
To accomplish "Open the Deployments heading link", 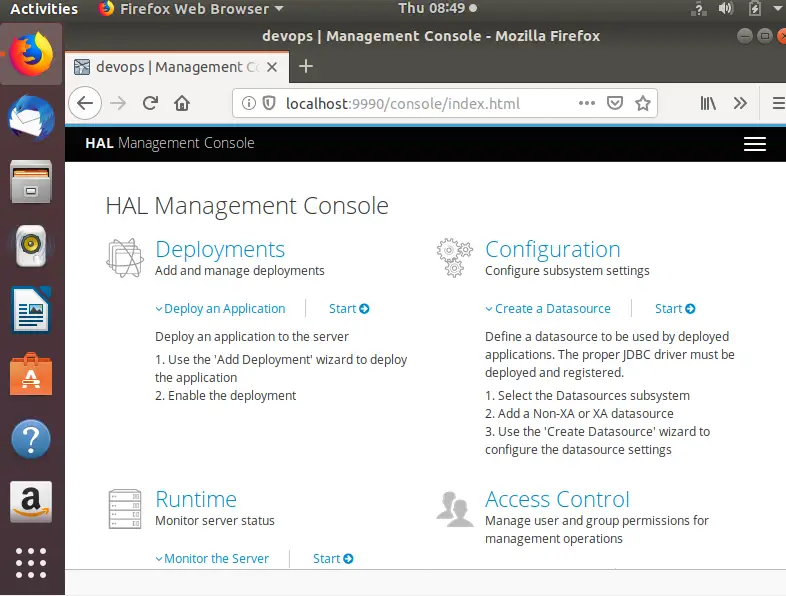I will [220, 249].
